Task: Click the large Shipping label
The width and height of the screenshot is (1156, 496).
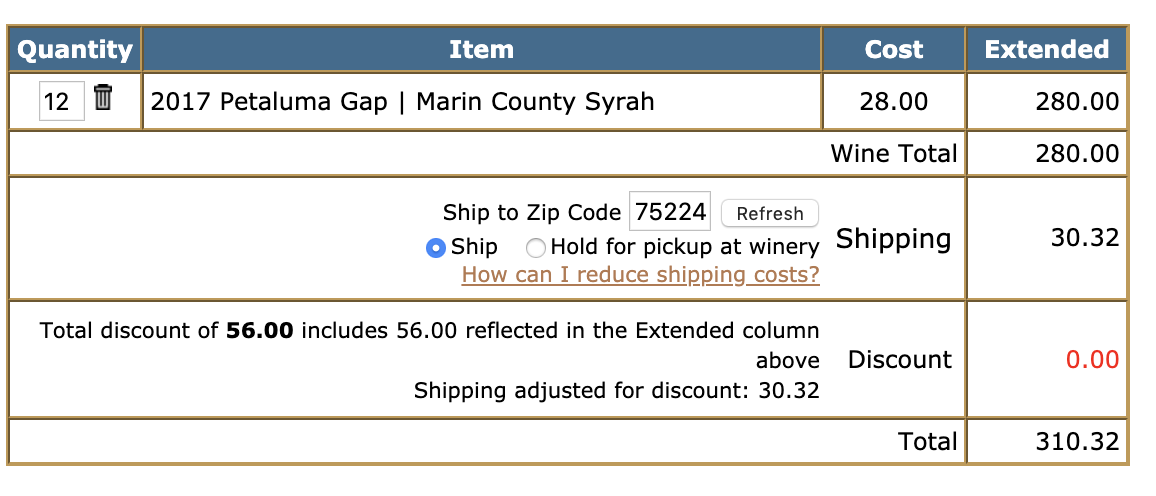Action: point(894,239)
